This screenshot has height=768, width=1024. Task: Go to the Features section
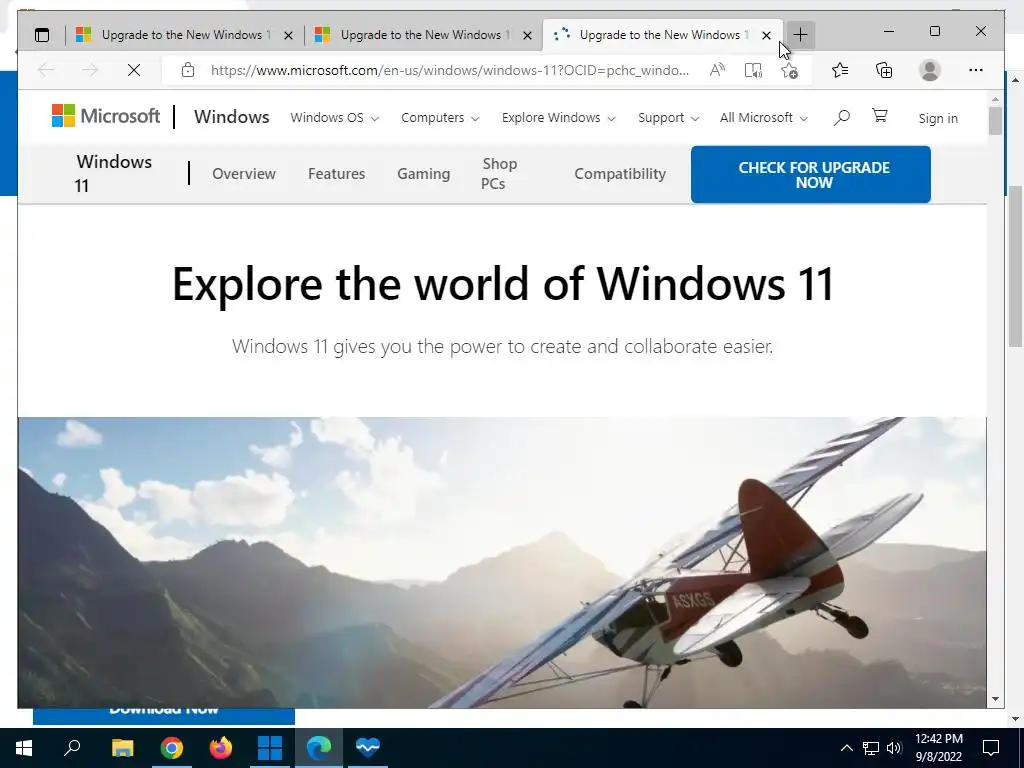(x=336, y=174)
